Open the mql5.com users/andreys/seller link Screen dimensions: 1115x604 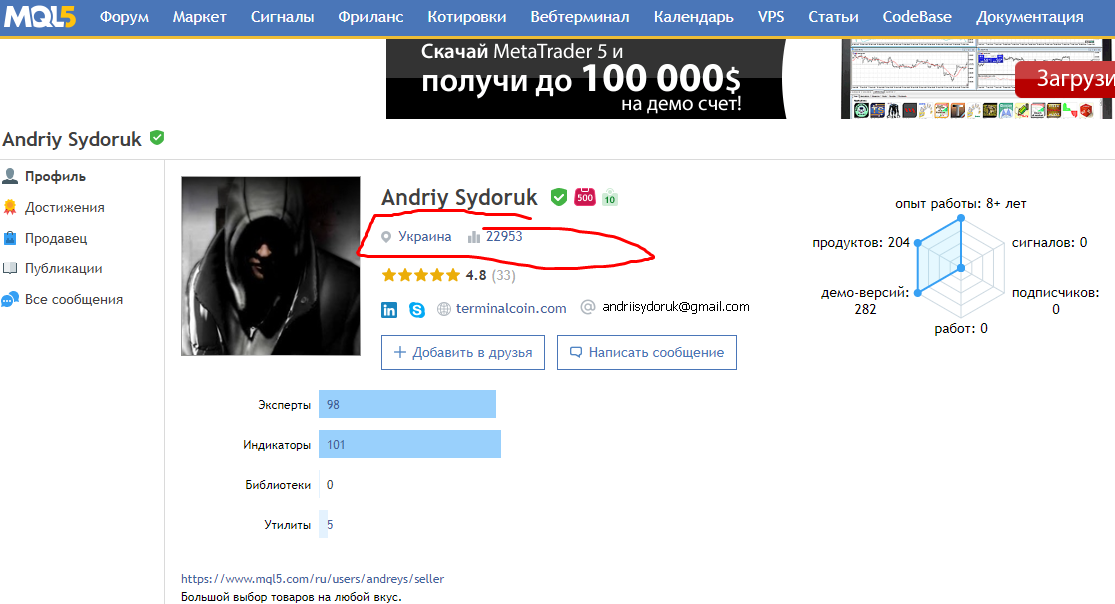coord(312,579)
